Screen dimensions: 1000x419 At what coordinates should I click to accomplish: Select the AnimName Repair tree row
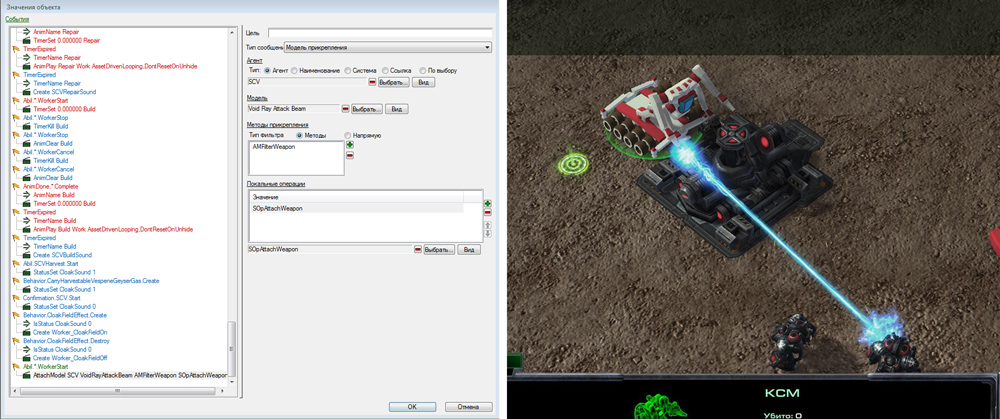pyautogui.click(x=56, y=31)
